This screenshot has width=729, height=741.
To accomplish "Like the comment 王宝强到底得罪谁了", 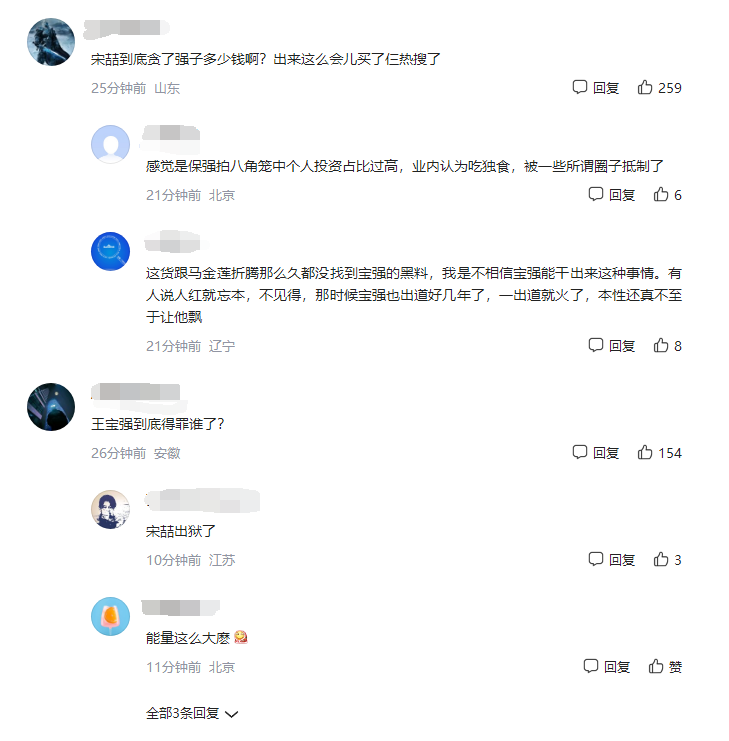I will 659,453.
